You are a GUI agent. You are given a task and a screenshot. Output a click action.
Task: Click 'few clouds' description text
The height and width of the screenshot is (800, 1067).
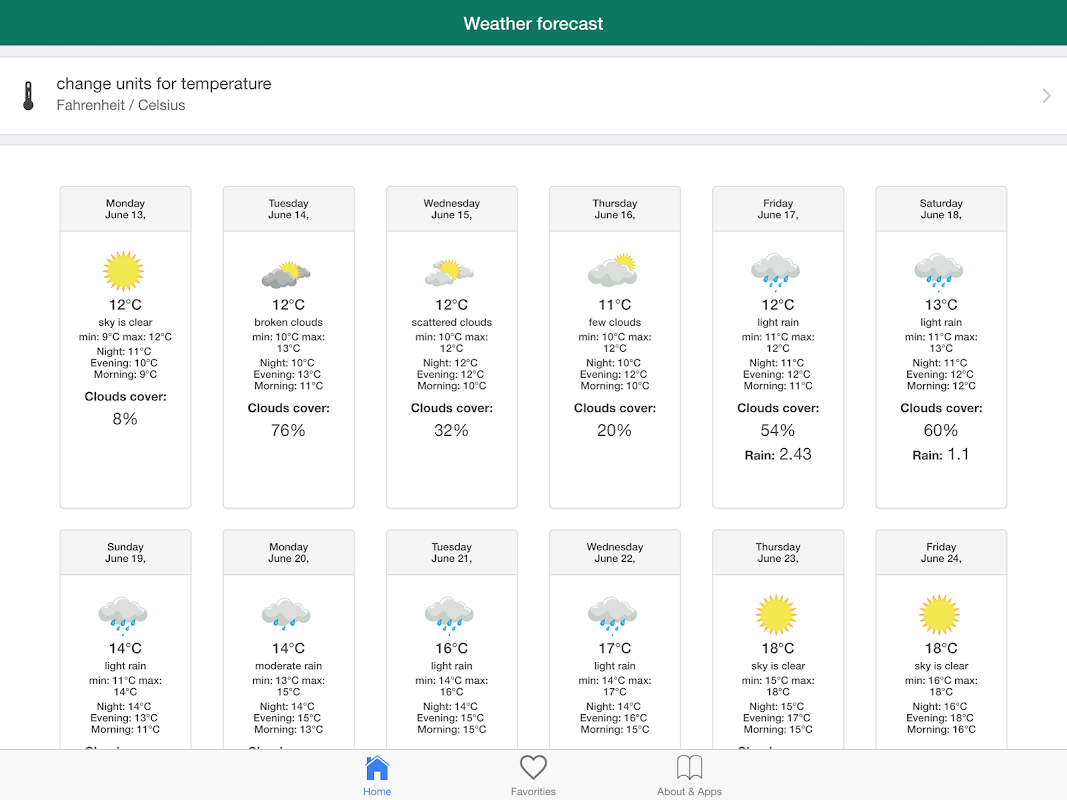(x=615, y=322)
